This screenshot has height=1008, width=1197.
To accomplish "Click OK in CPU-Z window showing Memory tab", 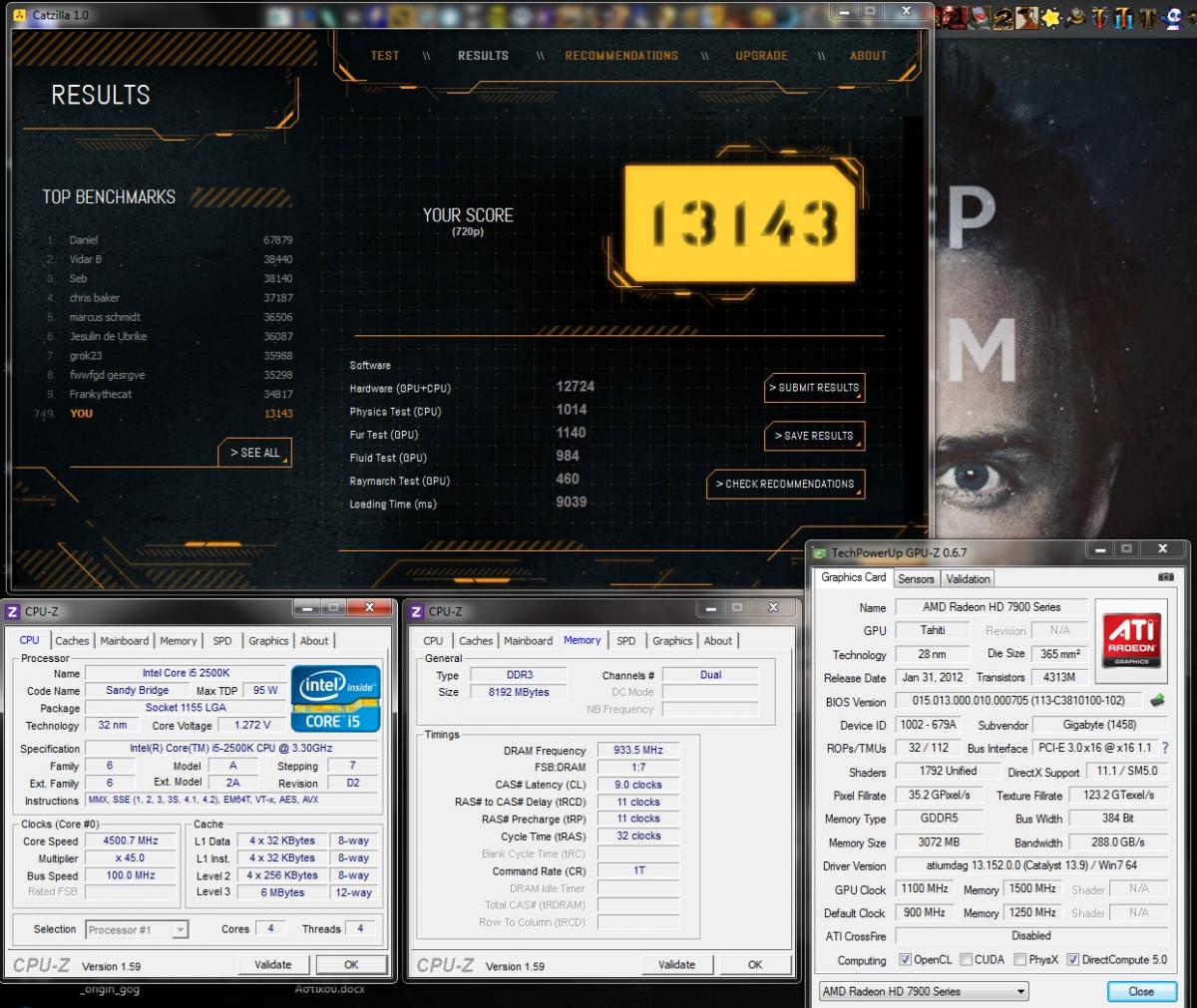I will [755, 964].
